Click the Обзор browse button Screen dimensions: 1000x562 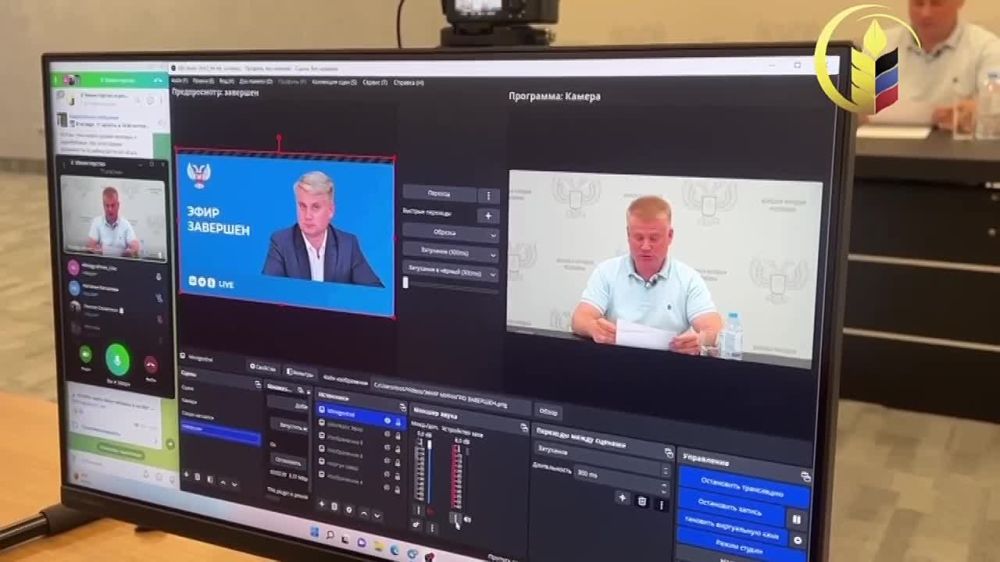point(548,412)
